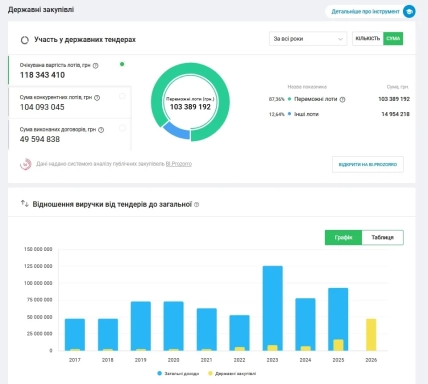Screen dimensions: 428x384
Task: Select the 'Сума конкурентних лотів' radio button
Action: [x=122, y=96]
